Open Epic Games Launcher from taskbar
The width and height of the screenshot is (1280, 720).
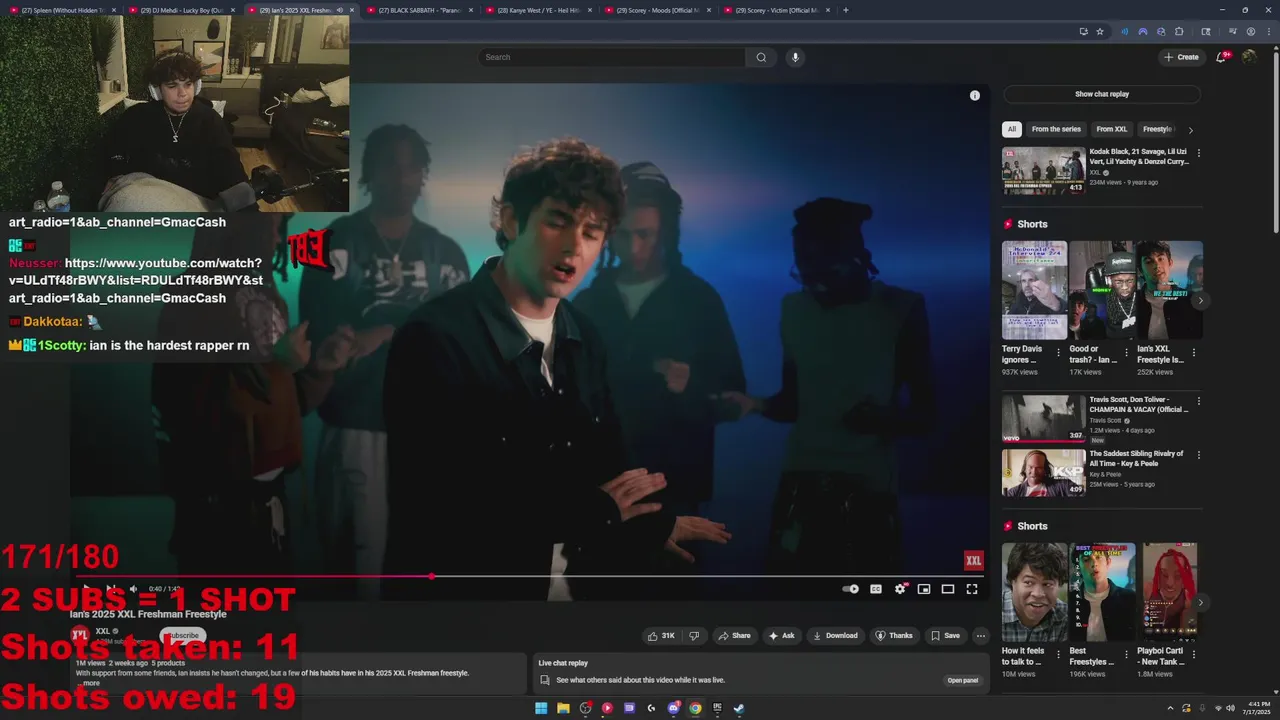(717, 708)
